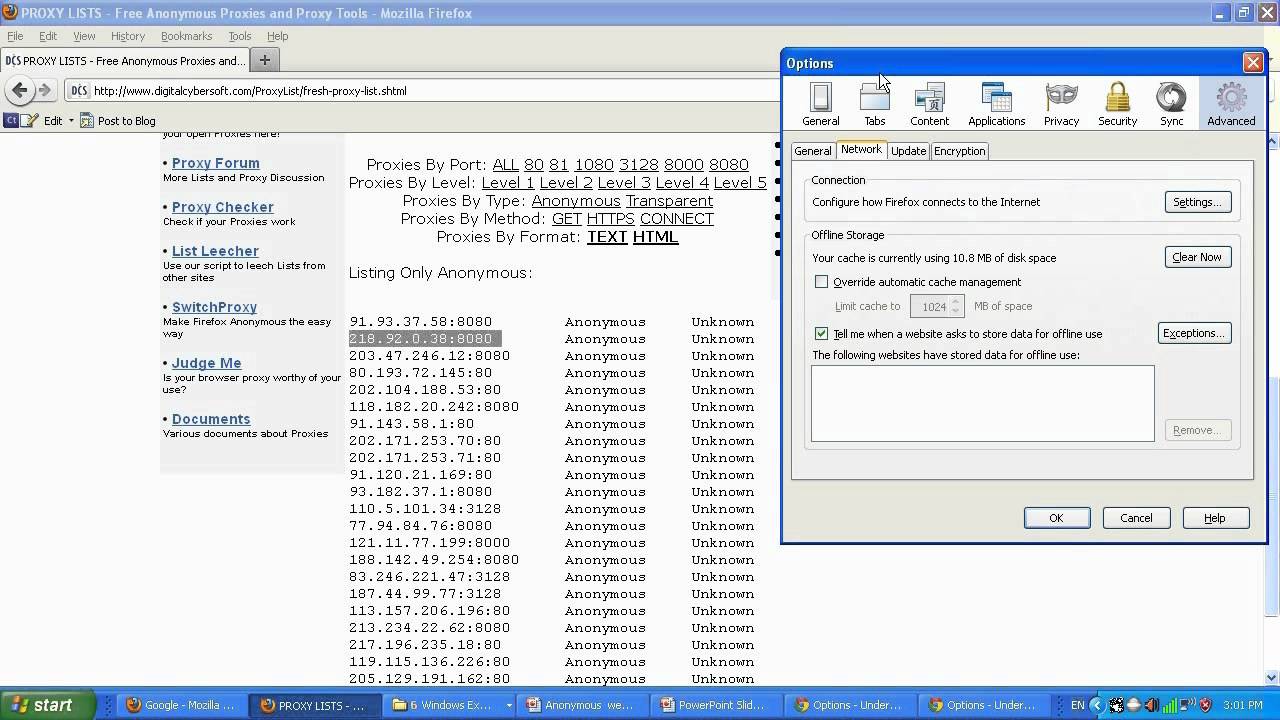
Task: Select the Network sub-tab
Action: point(861,149)
